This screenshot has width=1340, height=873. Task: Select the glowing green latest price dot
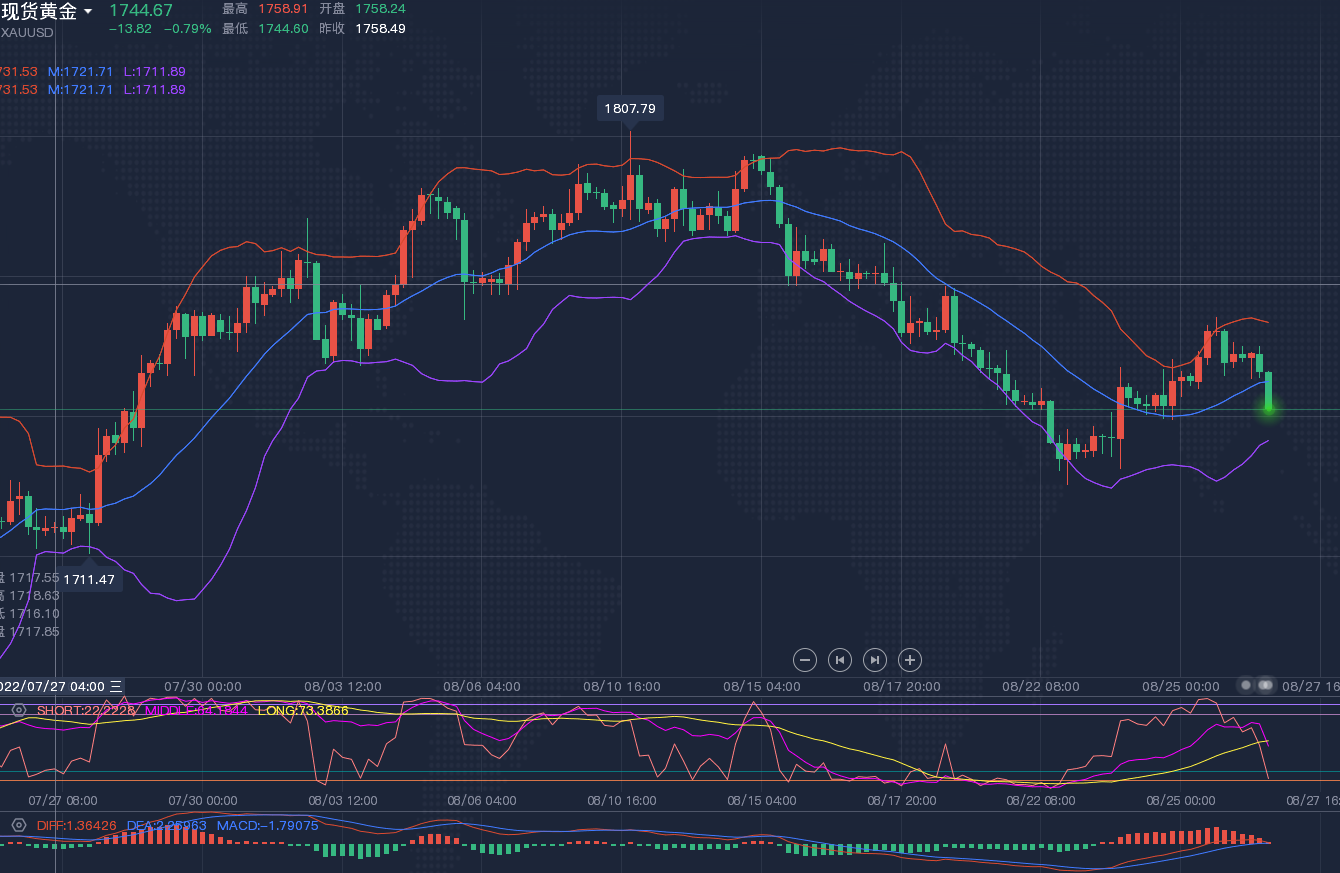pyautogui.click(x=1269, y=407)
